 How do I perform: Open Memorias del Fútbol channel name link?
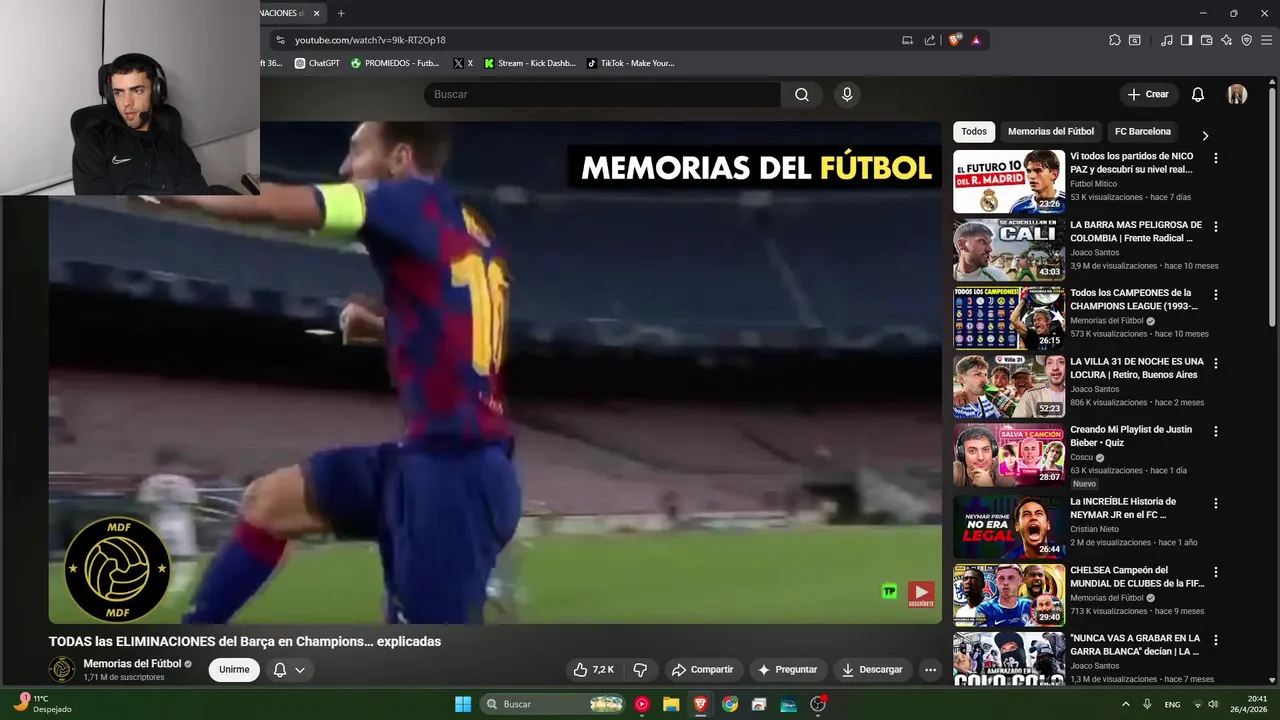(132, 664)
